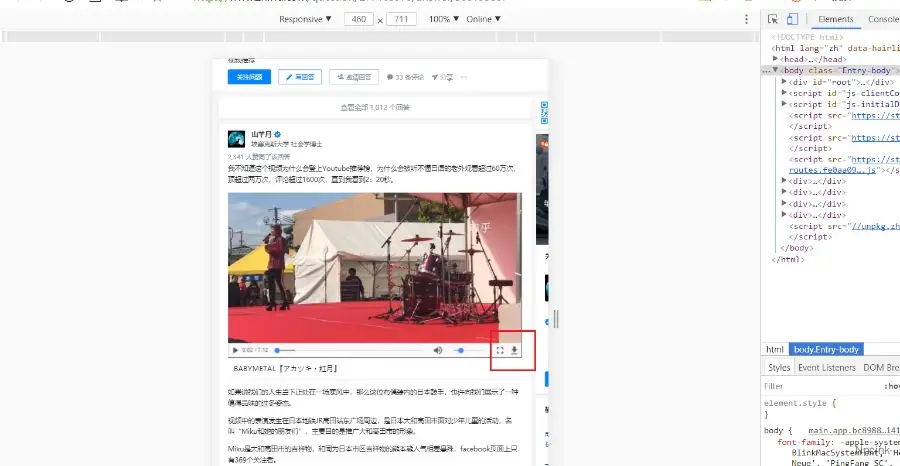Open the device toolbar three-dot menu
The height and width of the screenshot is (466, 900).
click(746, 19)
